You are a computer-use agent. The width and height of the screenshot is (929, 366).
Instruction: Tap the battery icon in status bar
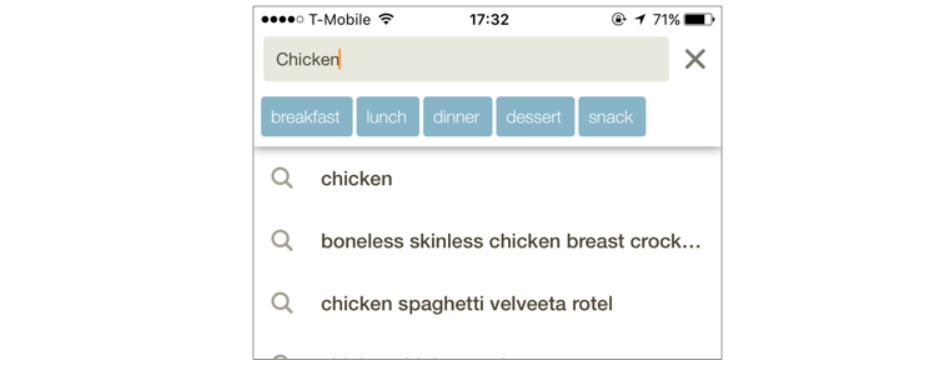699,20
